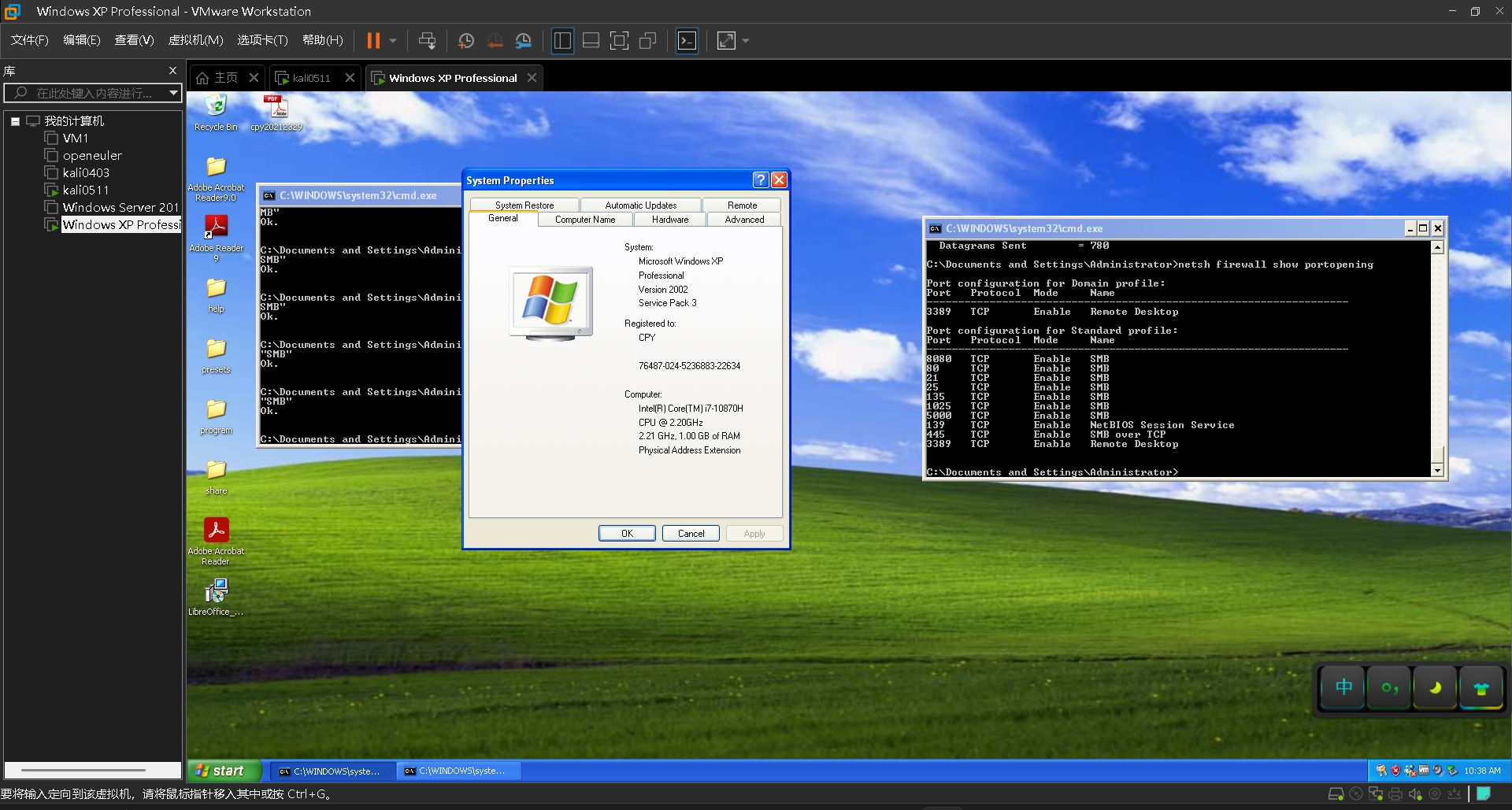The image size is (1512, 810).
Task: Click the System Properties help question button
Action: (x=760, y=180)
